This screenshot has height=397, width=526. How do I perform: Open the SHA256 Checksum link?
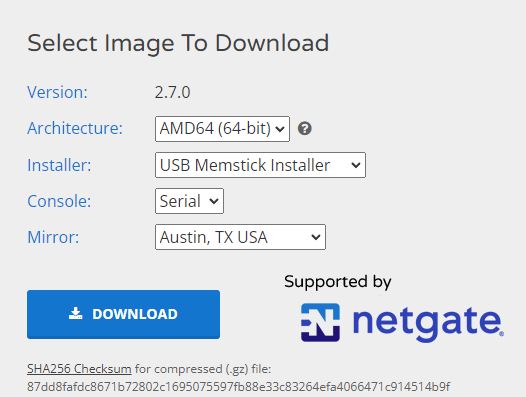(x=79, y=369)
